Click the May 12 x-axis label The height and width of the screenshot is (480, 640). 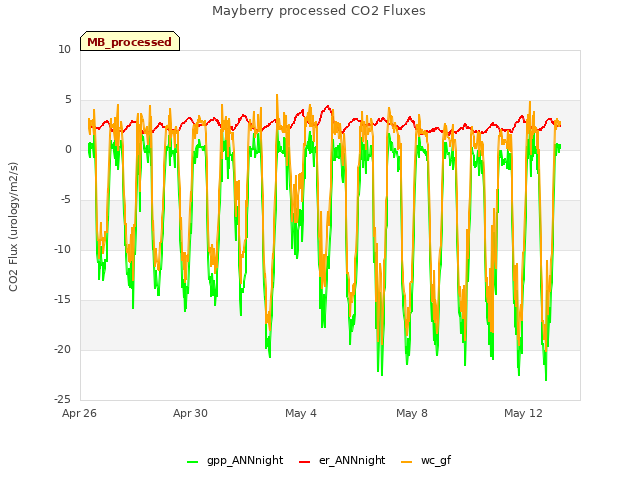(523, 413)
